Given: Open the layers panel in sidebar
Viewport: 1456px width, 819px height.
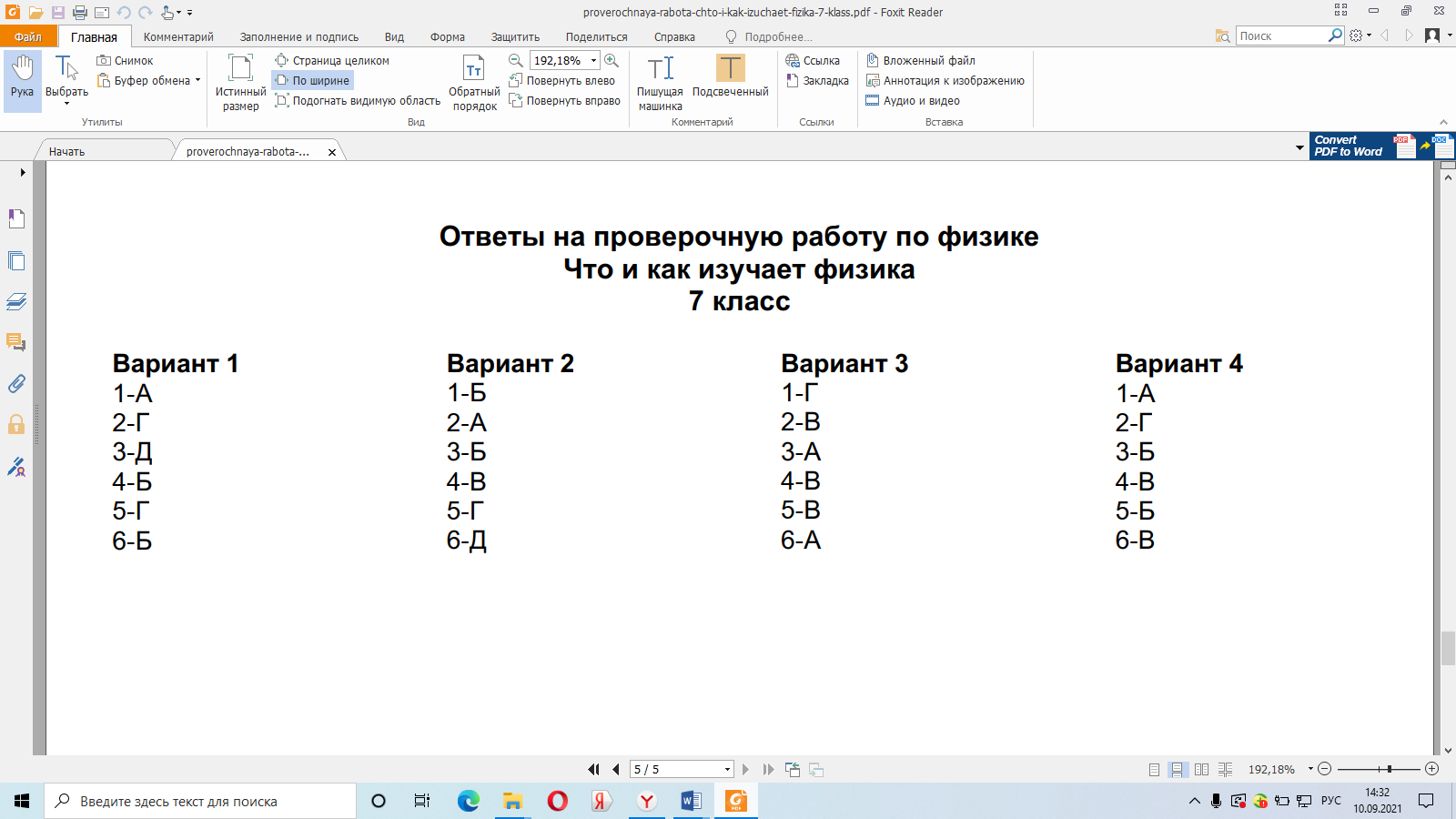Looking at the screenshot, I should (x=16, y=301).
